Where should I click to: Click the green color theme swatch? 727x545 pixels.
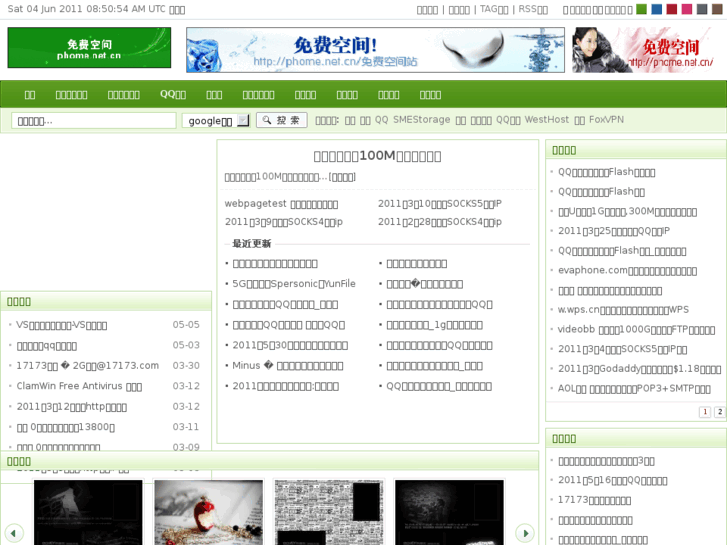642,10
